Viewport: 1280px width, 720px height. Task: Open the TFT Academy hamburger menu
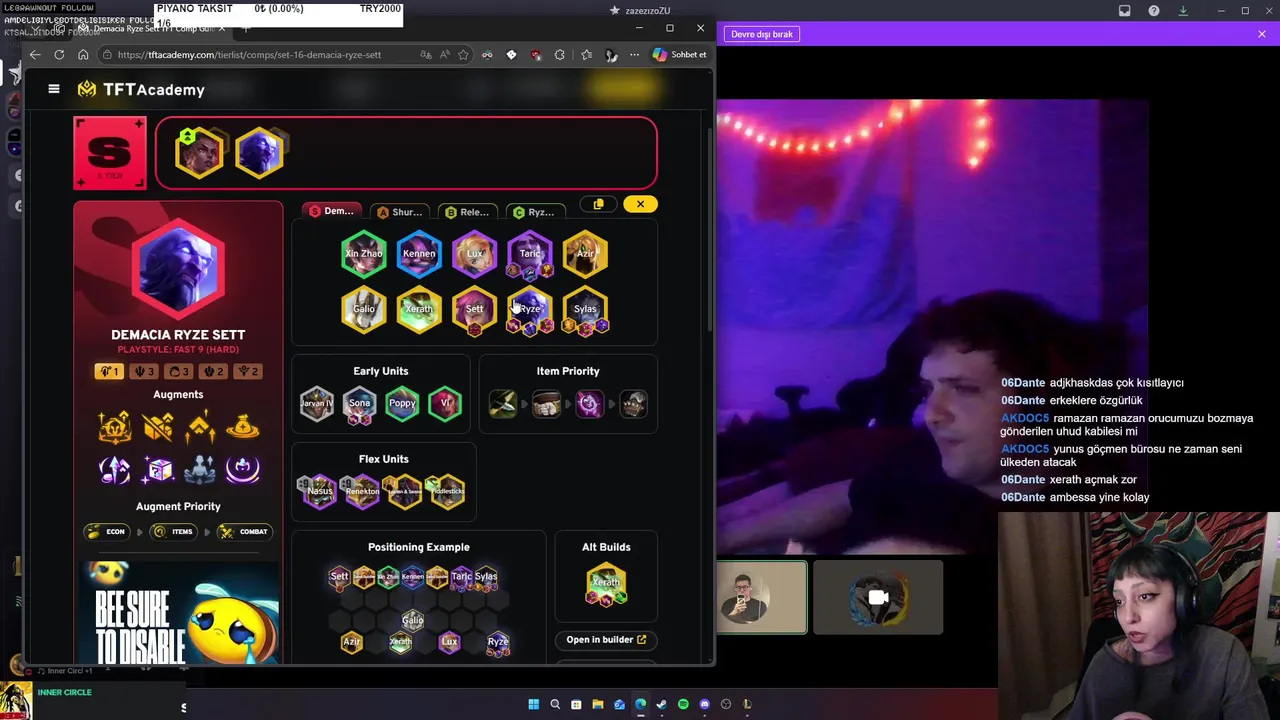[x=54, y=89]
